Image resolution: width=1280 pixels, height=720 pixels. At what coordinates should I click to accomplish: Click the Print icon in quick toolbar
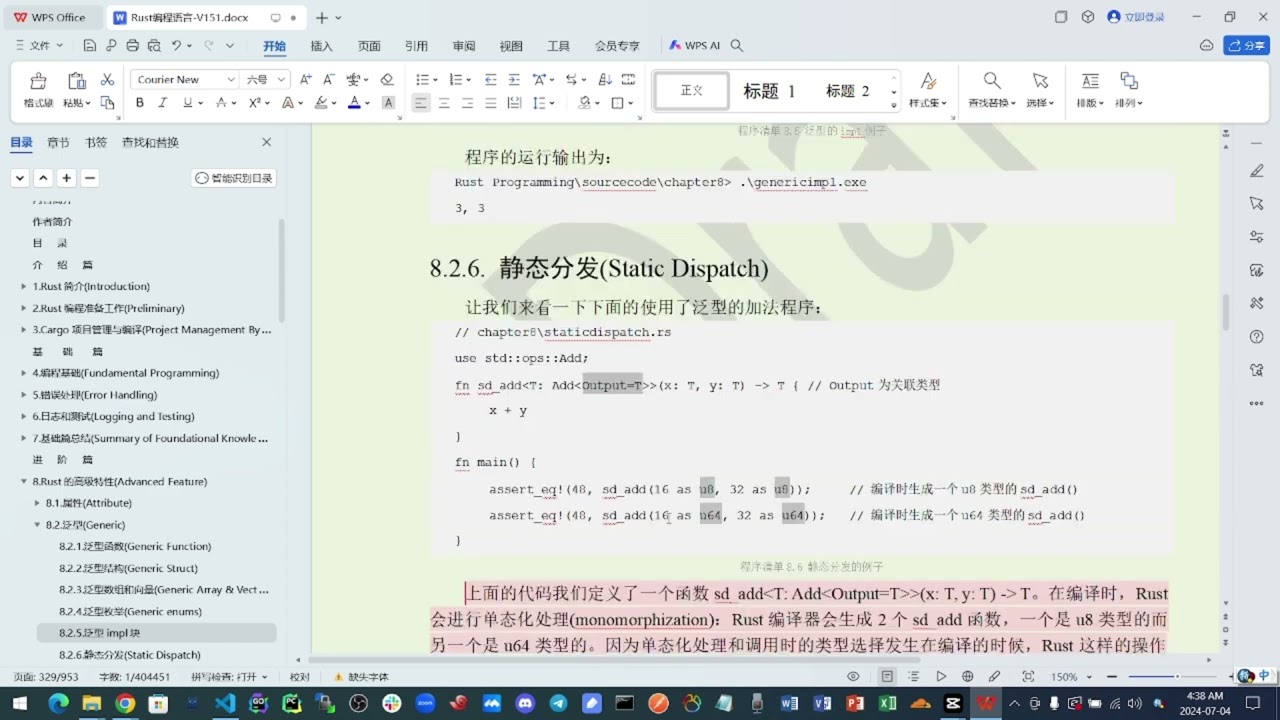[132, 46]
